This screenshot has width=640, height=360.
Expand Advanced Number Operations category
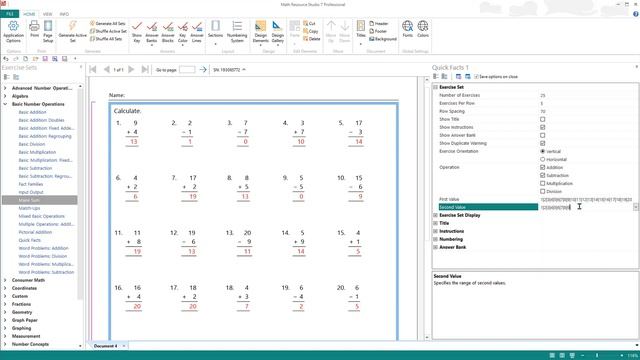click(x=5, y=88)
